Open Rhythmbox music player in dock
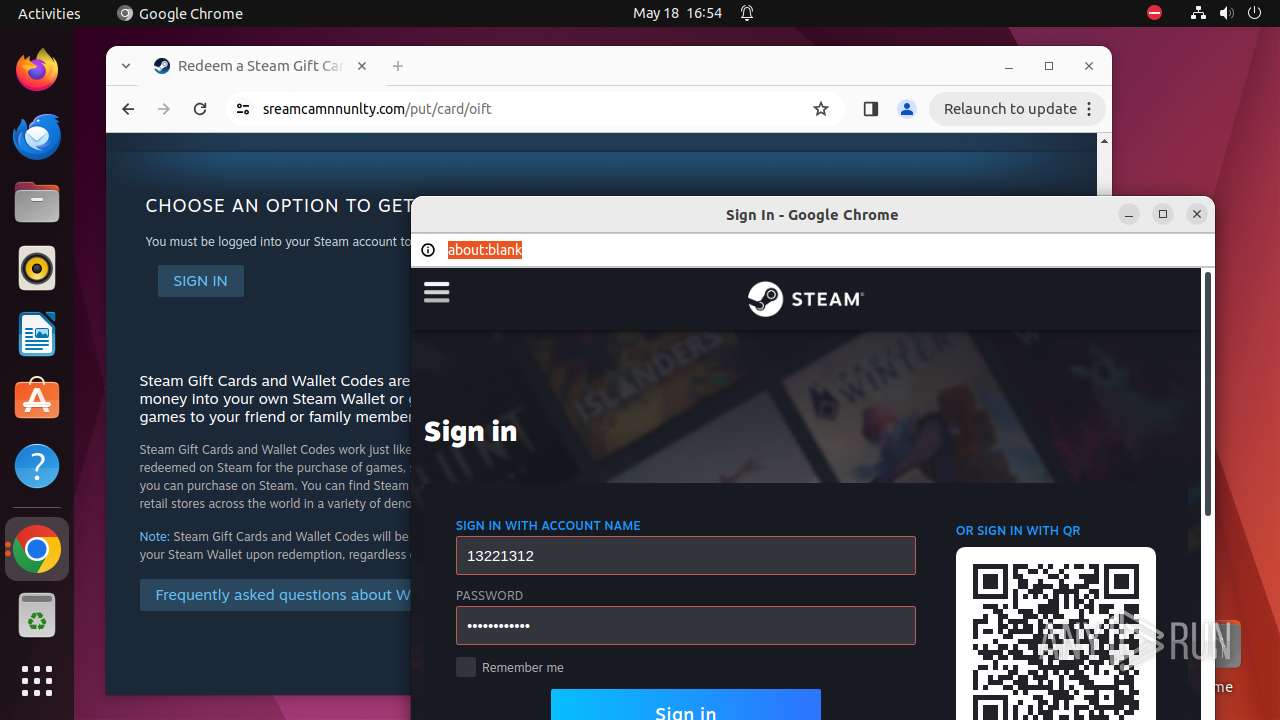Image resolution: width=1280 pixels, height=720 pixels. tap(37, 269)
